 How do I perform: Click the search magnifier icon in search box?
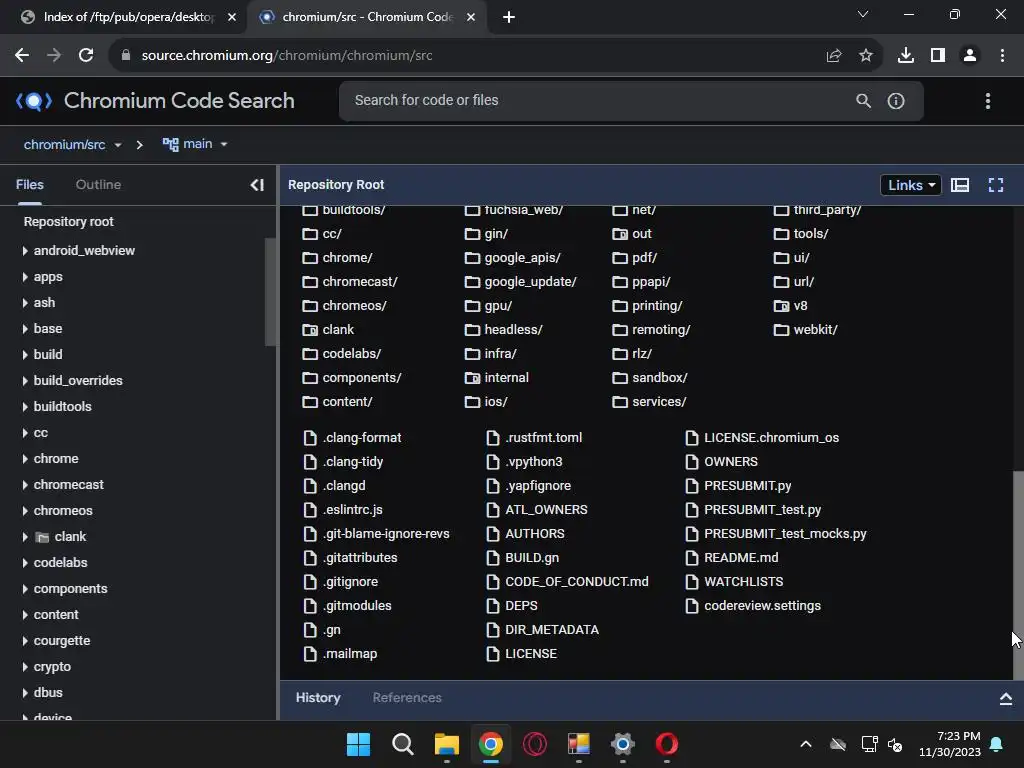[x=863, y=101]
